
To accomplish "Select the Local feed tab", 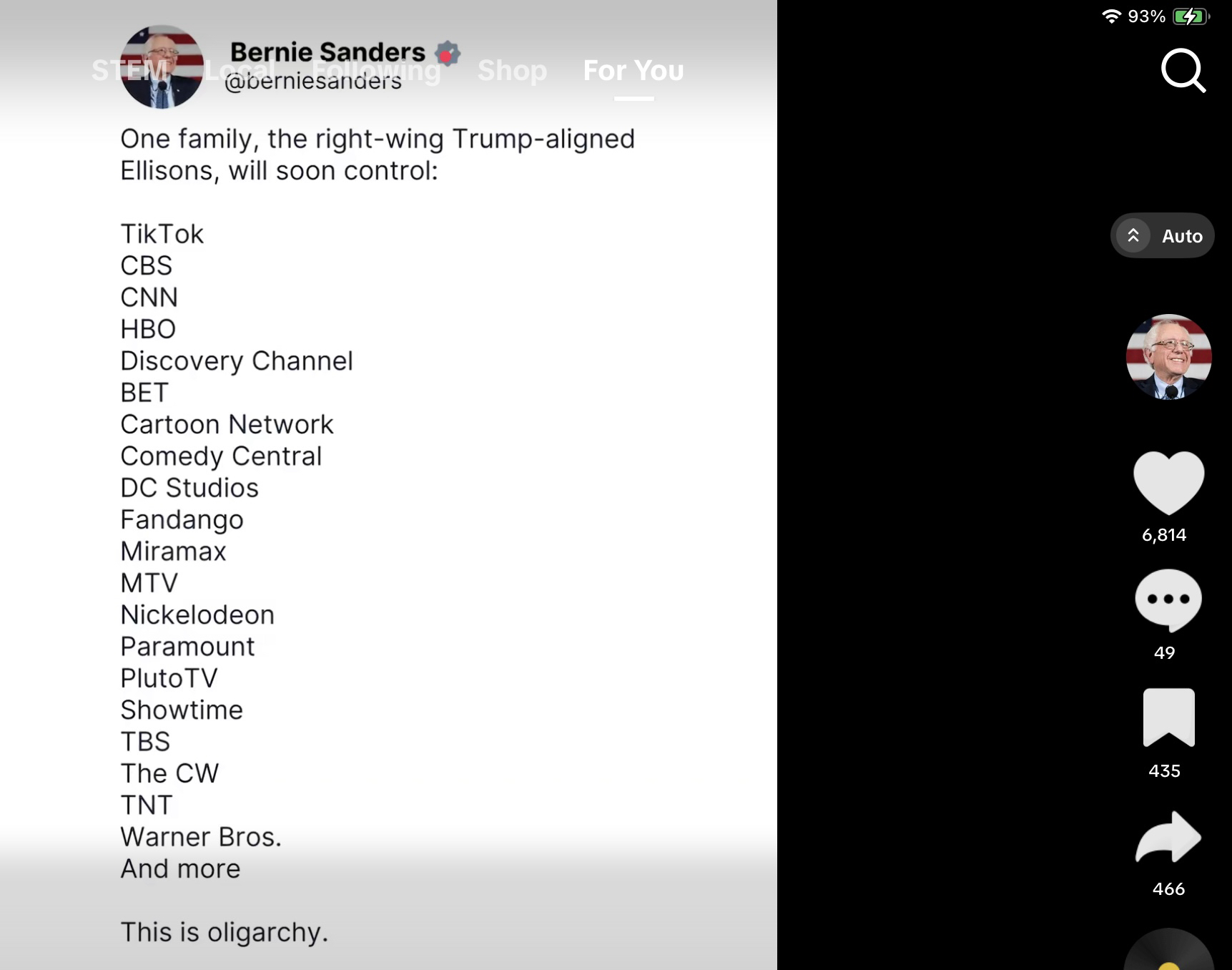I will click(x=240, y=70).
